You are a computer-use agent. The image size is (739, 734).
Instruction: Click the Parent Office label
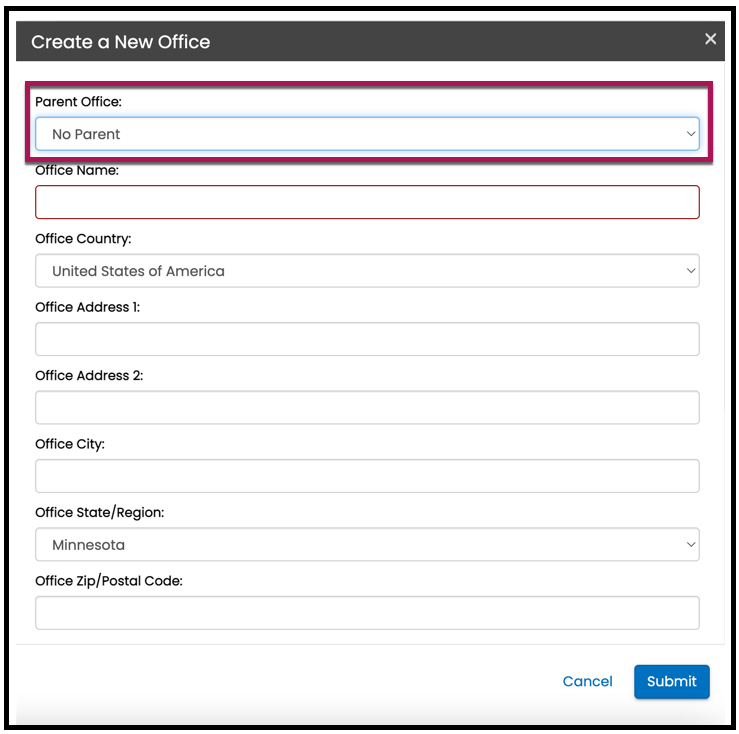[78, 102]
